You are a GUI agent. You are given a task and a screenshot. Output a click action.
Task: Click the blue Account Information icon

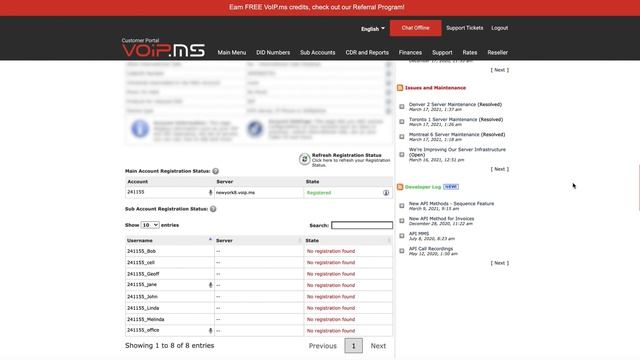pos(140,129)
